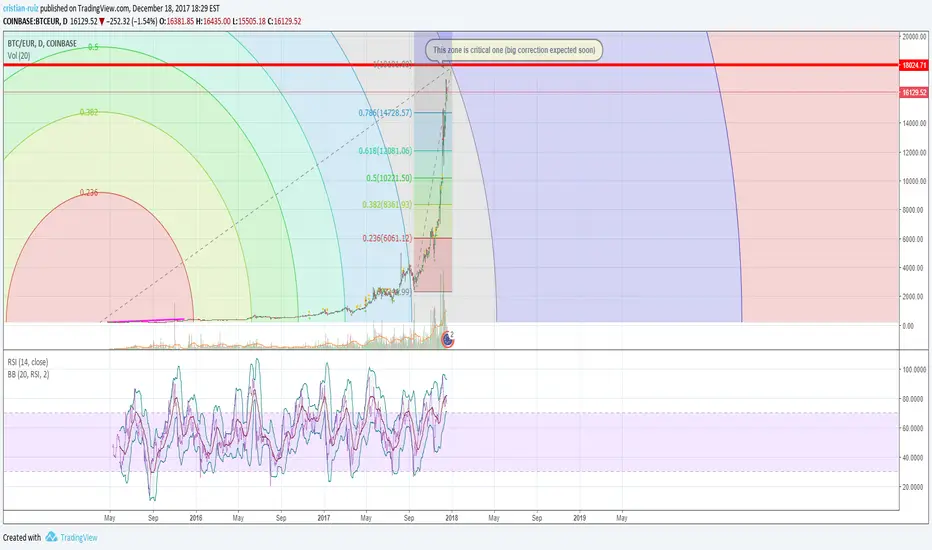Click the low value L:15505.18
The image size is (932, 550).
pos(248,21)
